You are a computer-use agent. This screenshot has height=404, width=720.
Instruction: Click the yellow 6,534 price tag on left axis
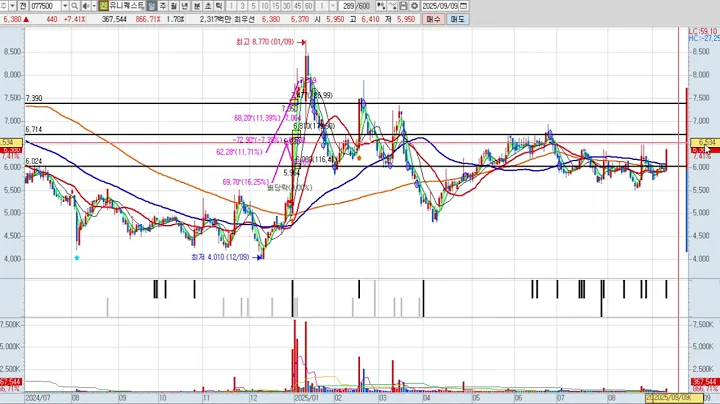coord(11,143)
